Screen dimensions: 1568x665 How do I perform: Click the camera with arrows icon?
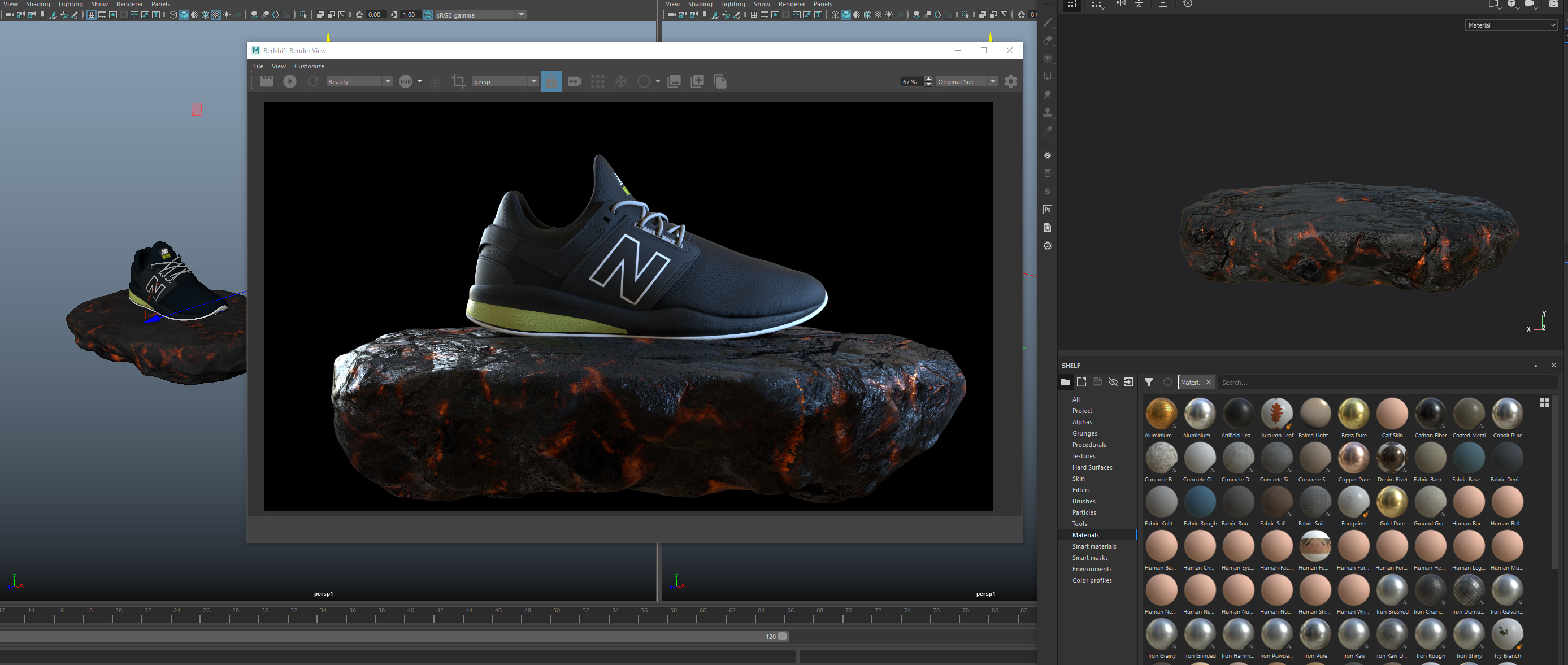[575, 81]
